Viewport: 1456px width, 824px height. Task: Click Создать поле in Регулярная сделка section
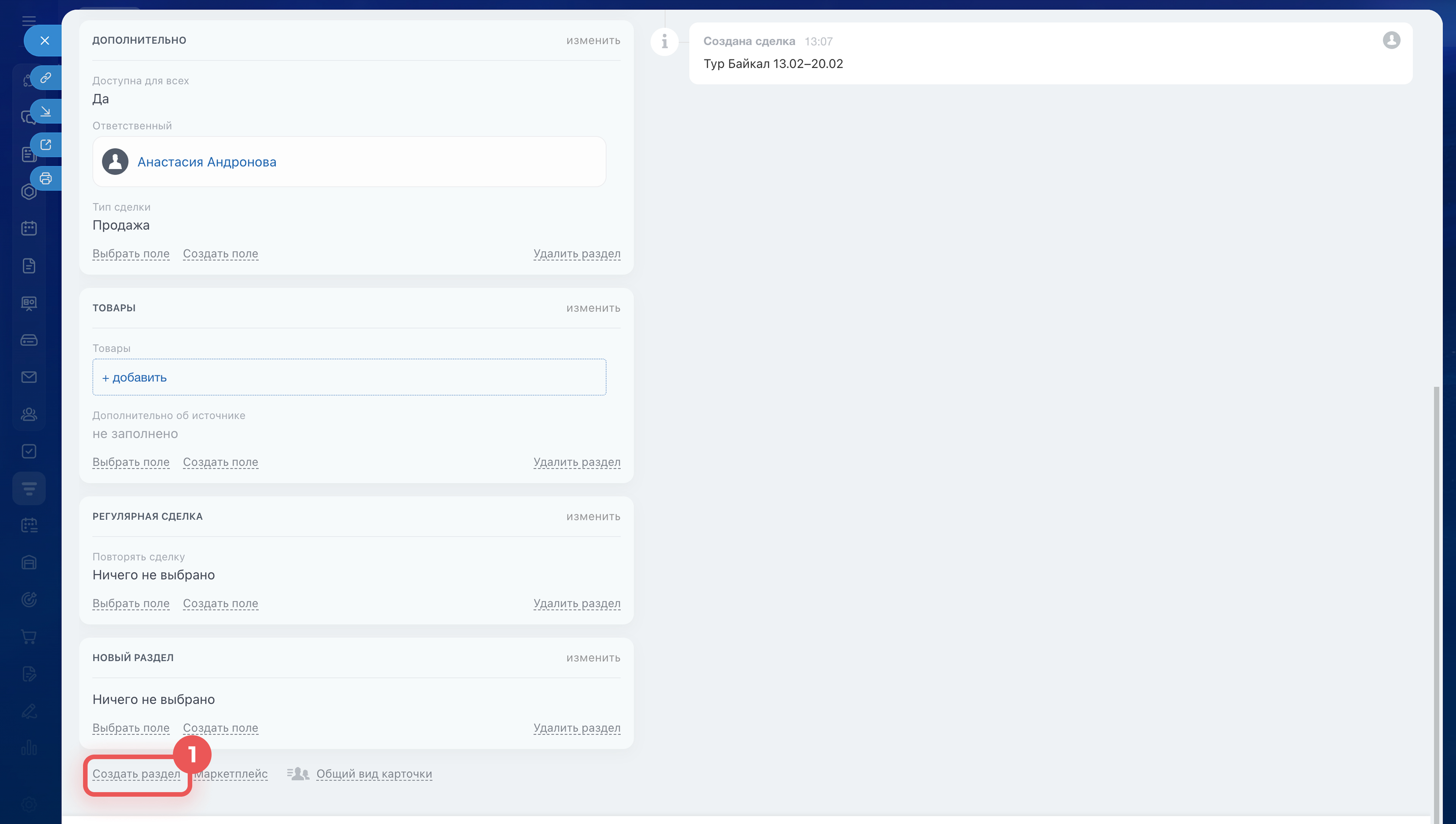coord(221,603)
